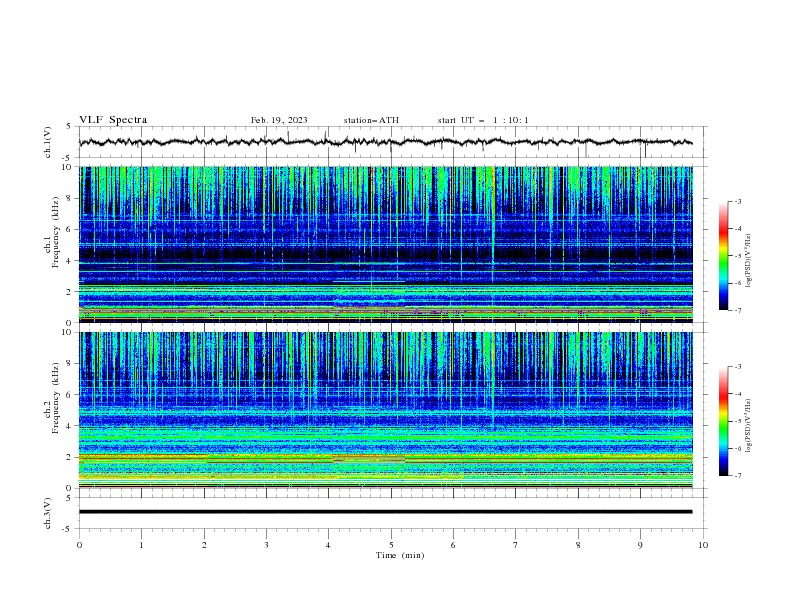Click the log(PSD) label beside ch.2 colorbar
This screenshot has height=612, width=792.
point(749,425)
